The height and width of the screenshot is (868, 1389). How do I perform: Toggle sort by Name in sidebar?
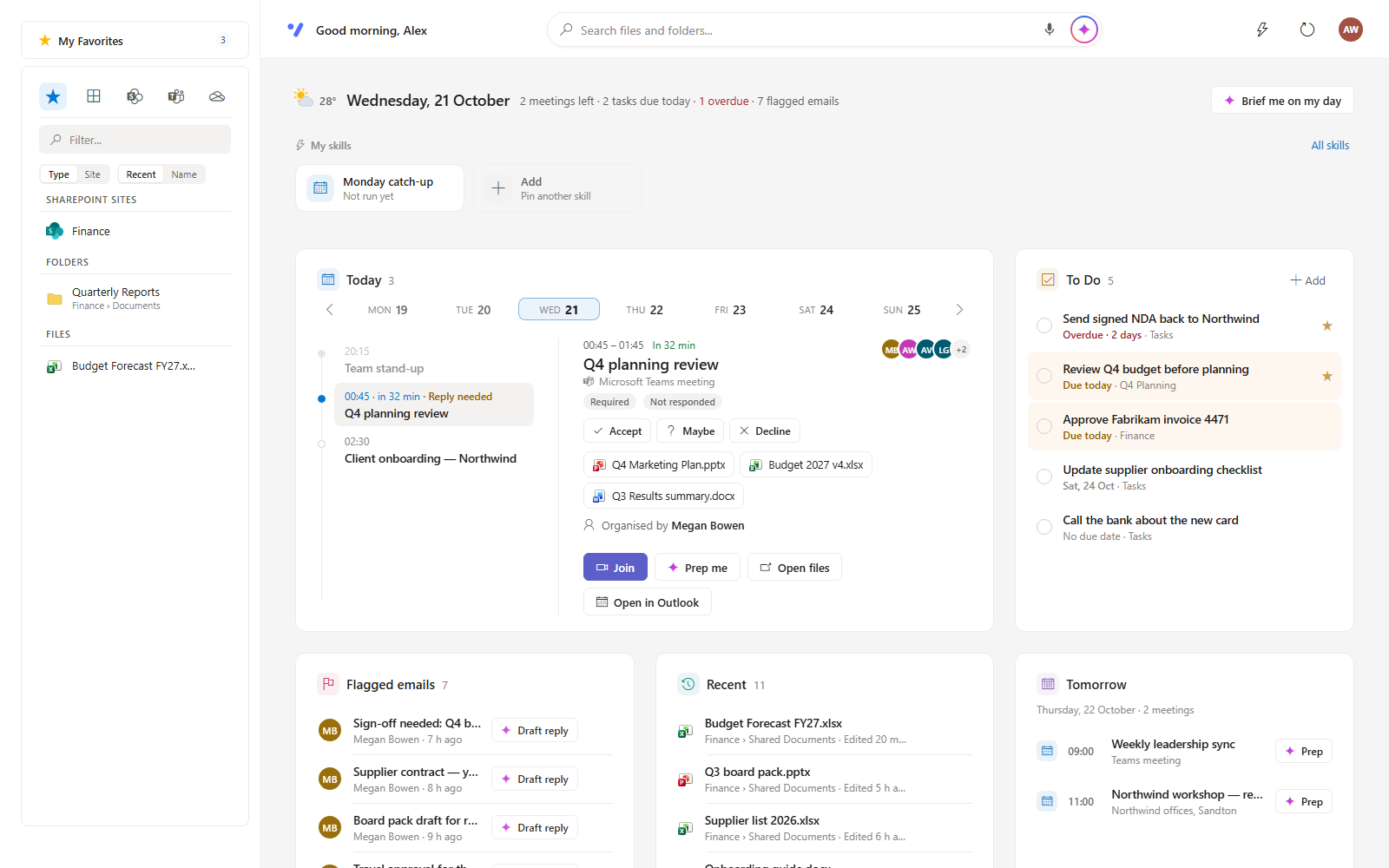184,174
